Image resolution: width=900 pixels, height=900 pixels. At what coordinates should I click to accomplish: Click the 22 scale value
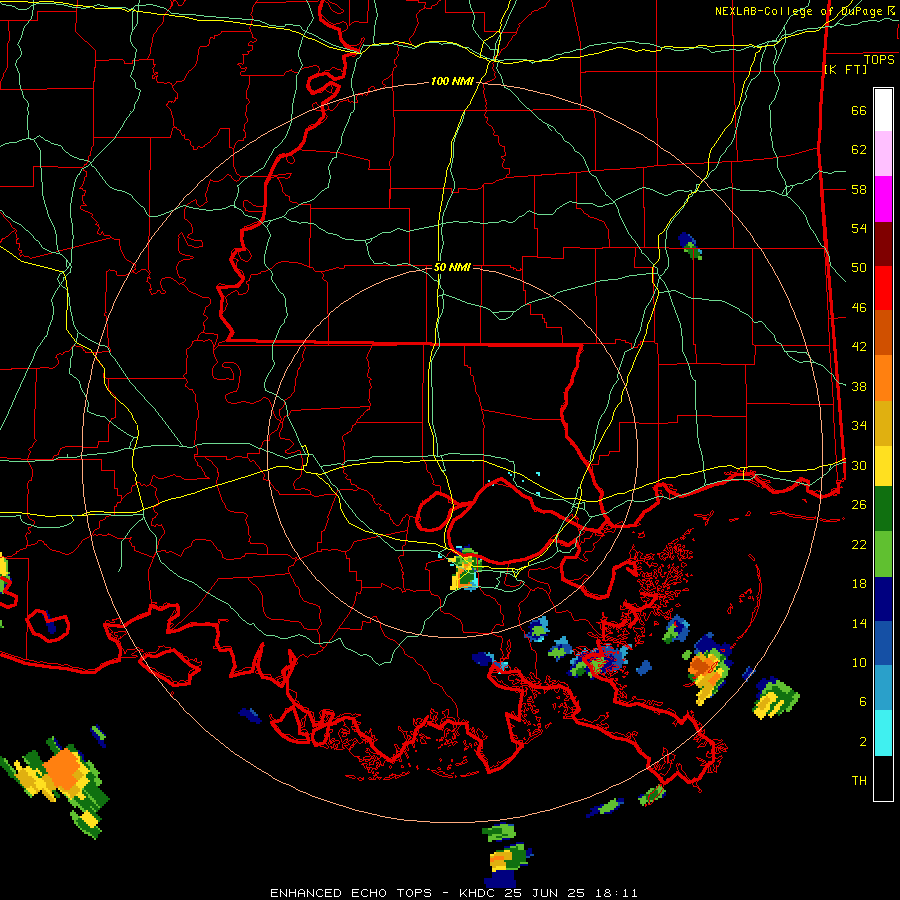pos(859,544)
